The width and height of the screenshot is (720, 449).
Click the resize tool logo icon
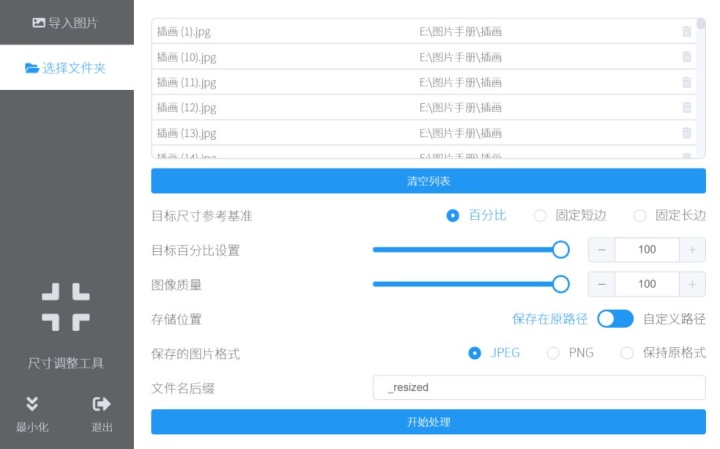66,307
